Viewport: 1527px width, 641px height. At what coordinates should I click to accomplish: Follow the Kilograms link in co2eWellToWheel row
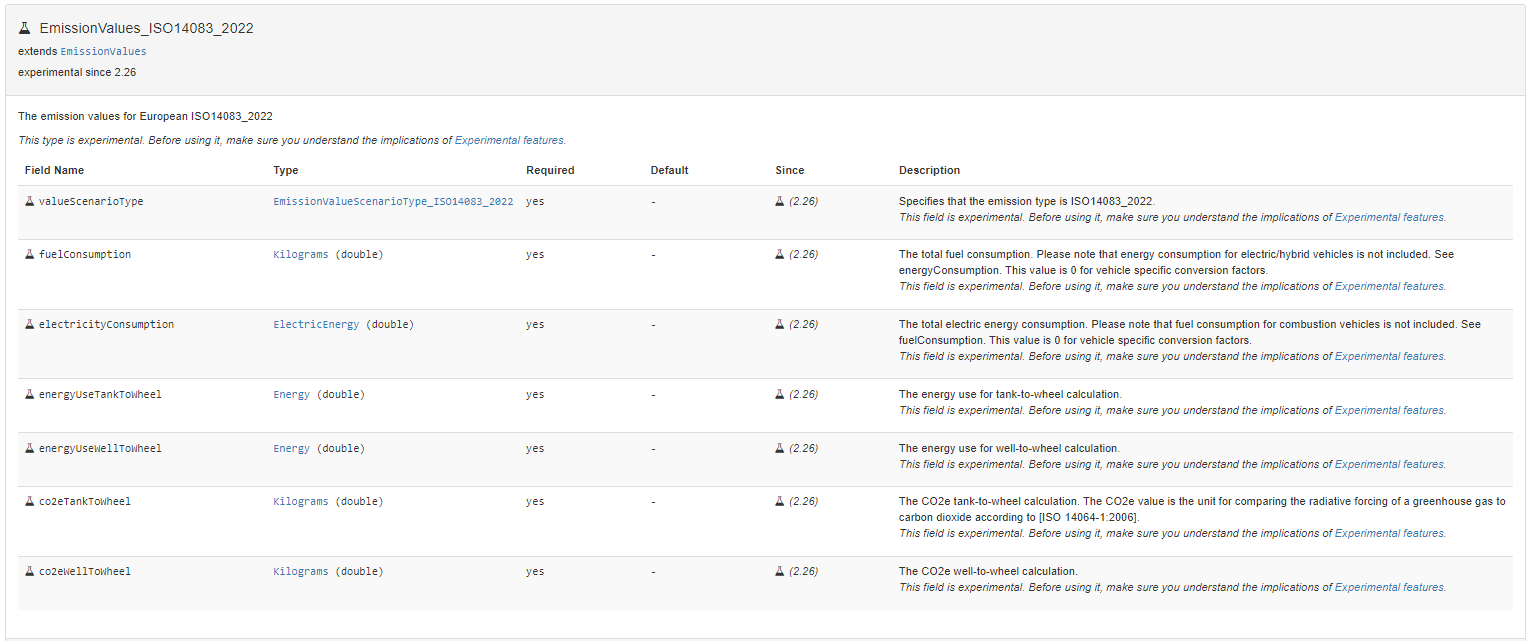(300, 571)
